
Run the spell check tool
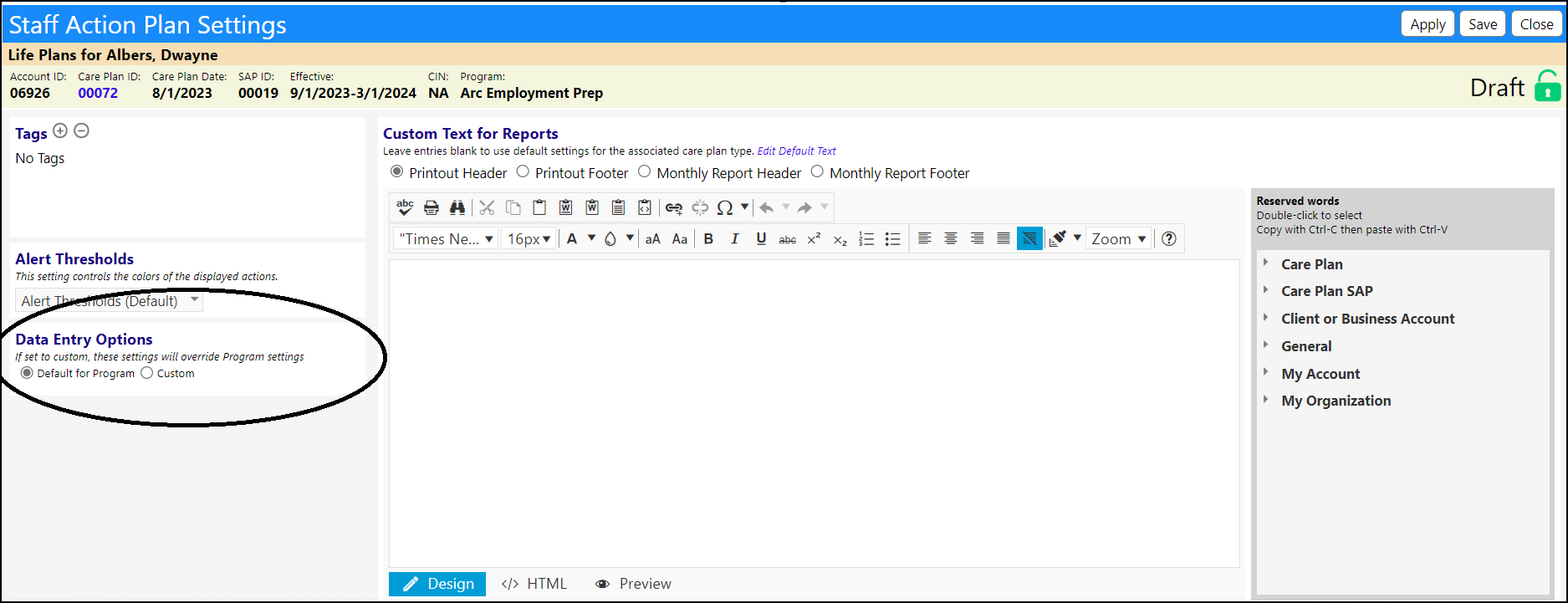click(x=406, y=207)
